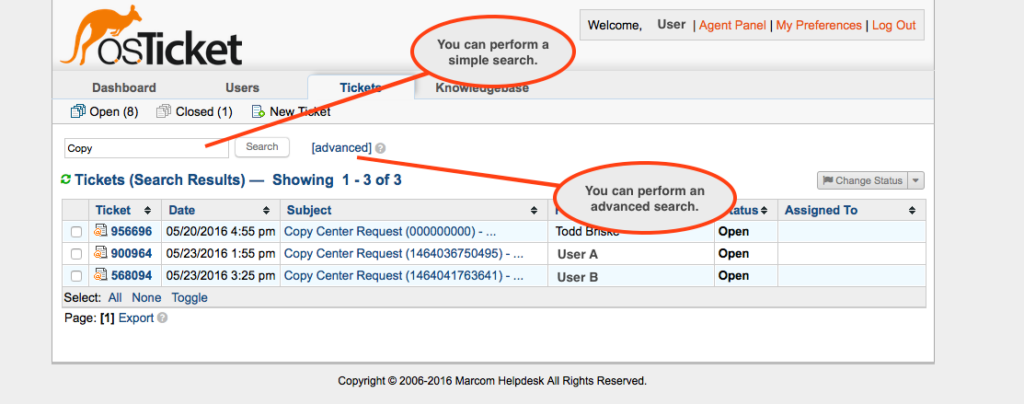The width and height of the screenshot is (1024, 404).
Task: Open ticket number 956696
Action: tap(131, 232)
